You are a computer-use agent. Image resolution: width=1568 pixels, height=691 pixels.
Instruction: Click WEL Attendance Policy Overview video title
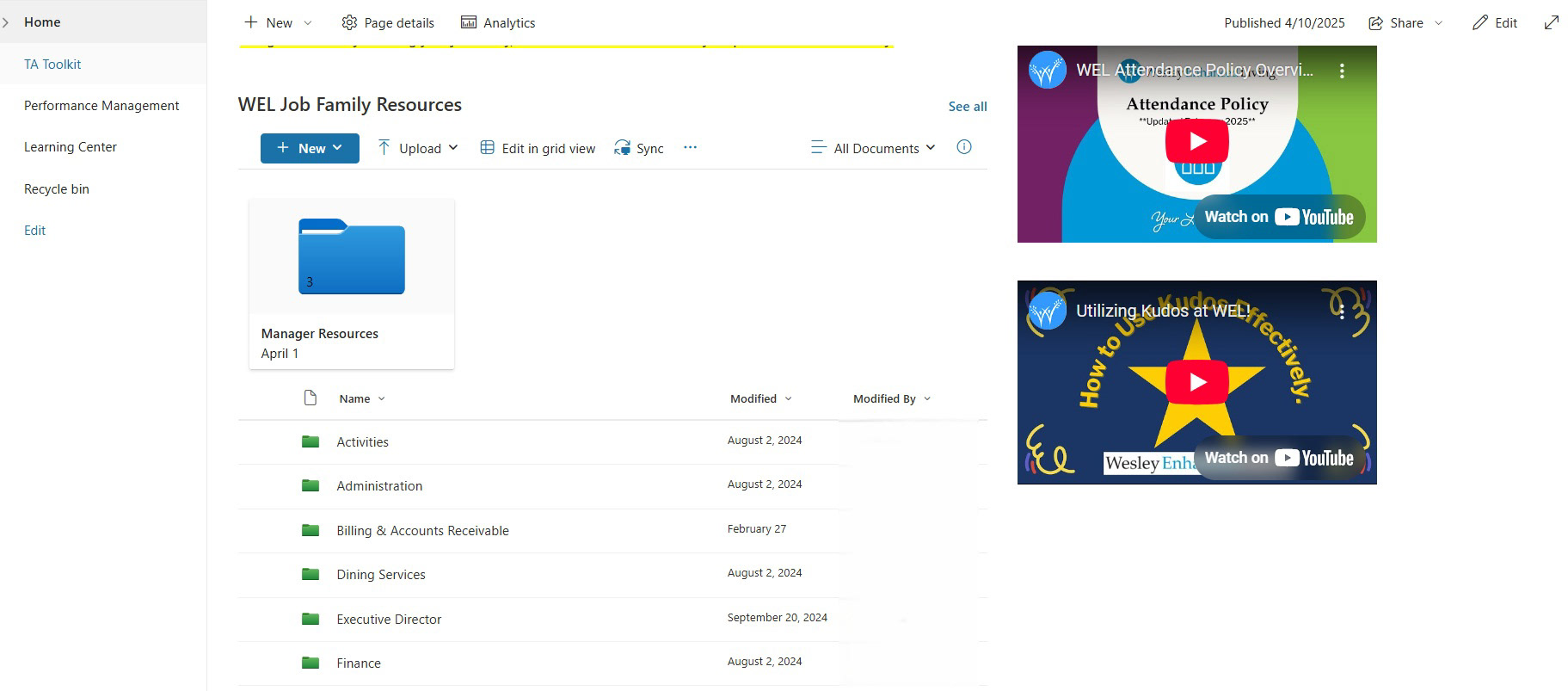[1195, 71]
